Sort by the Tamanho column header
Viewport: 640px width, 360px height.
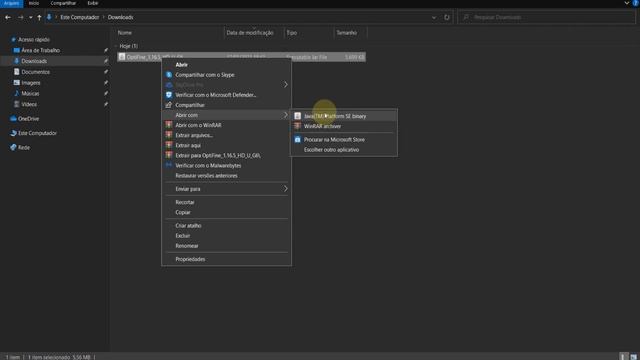347,33
